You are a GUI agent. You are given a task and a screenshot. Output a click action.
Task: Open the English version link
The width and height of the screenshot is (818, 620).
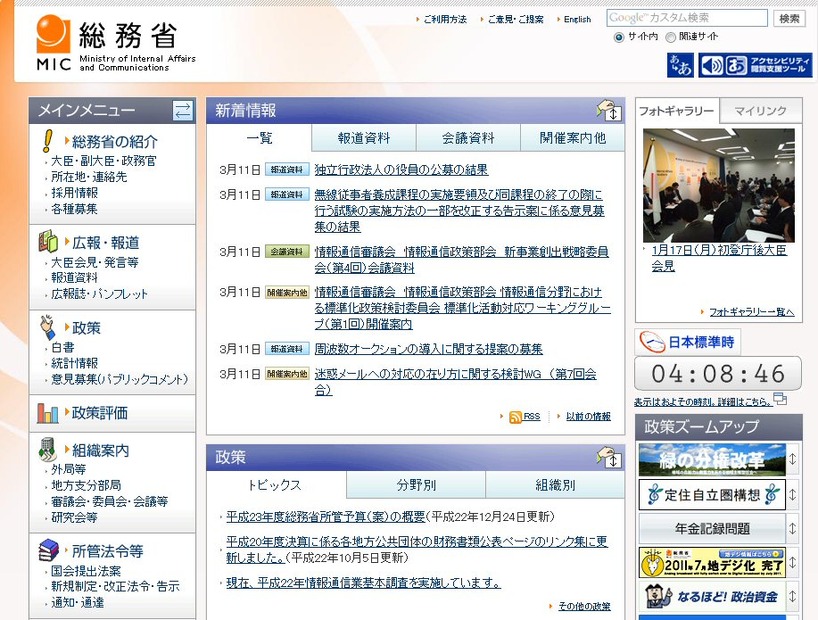point(577,19)
